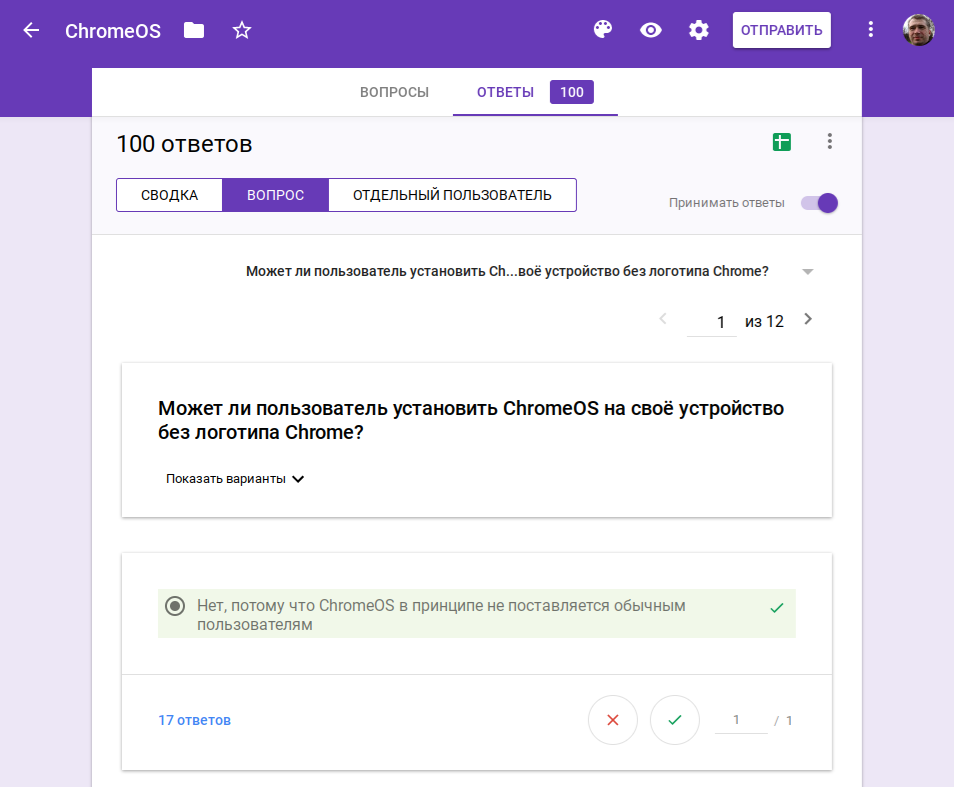
Task: Open the header three-dot menu
Action: pos(871,30)
